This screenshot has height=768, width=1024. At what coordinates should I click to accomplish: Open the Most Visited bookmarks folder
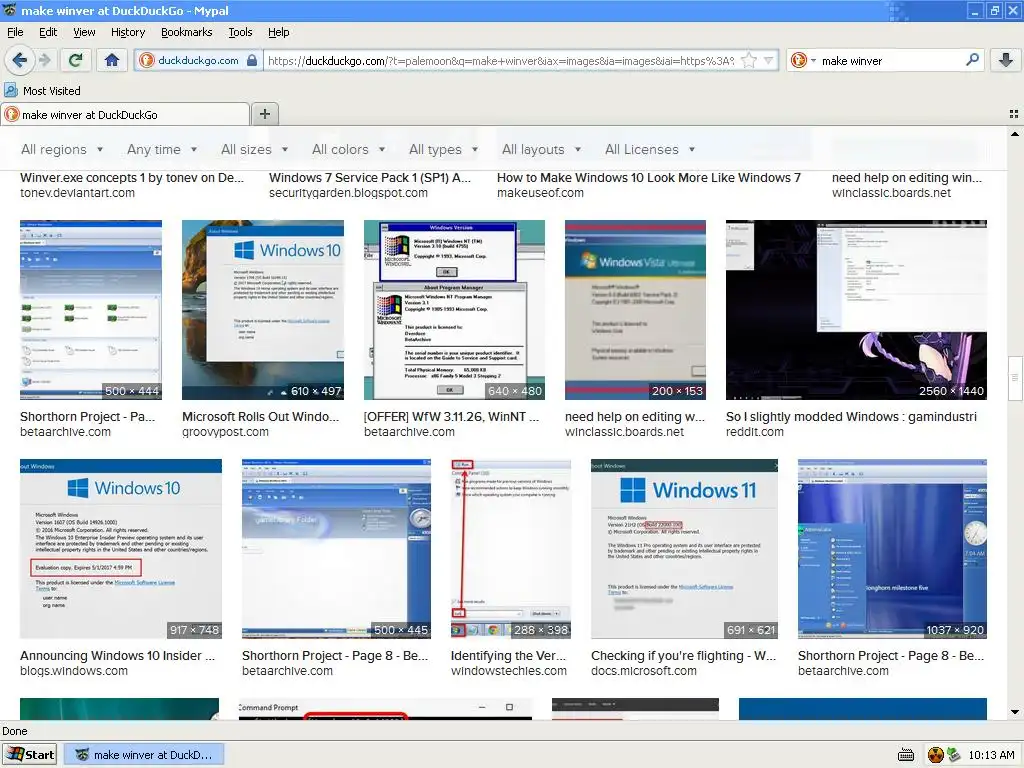tap(42, 91)
